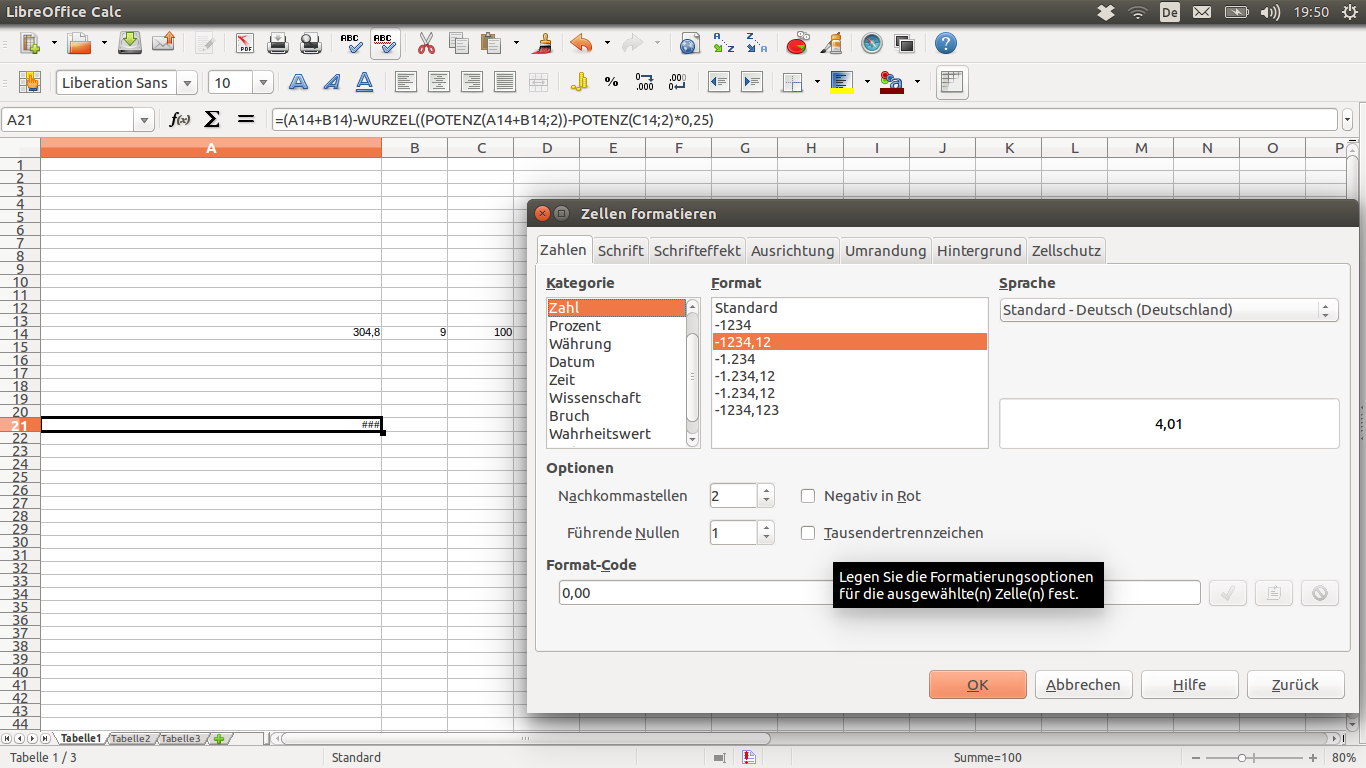Click the Zurück button
The height and width of the screenshot is (768, 1366).
[1295, 685]
